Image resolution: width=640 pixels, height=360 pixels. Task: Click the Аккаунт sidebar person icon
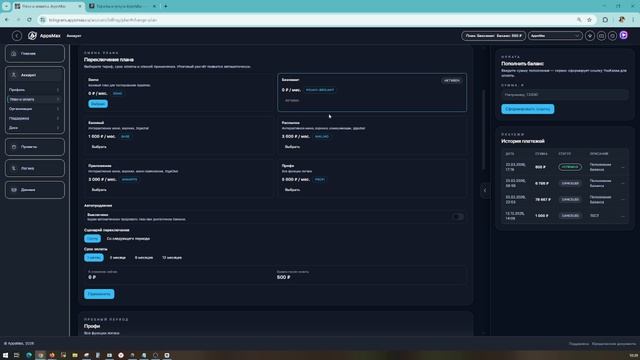point(14,75)
